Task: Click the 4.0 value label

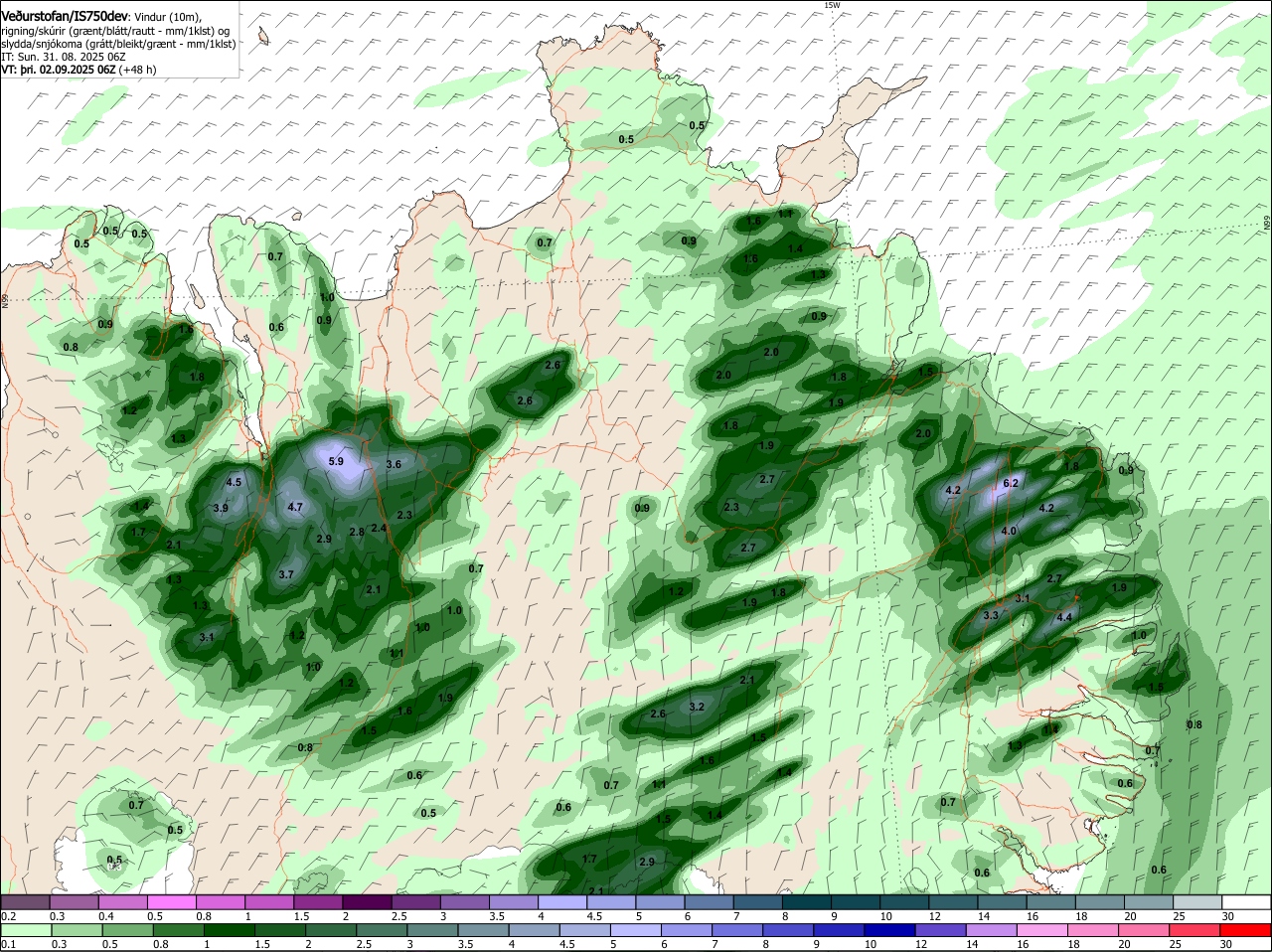Action: [1009, 531]
